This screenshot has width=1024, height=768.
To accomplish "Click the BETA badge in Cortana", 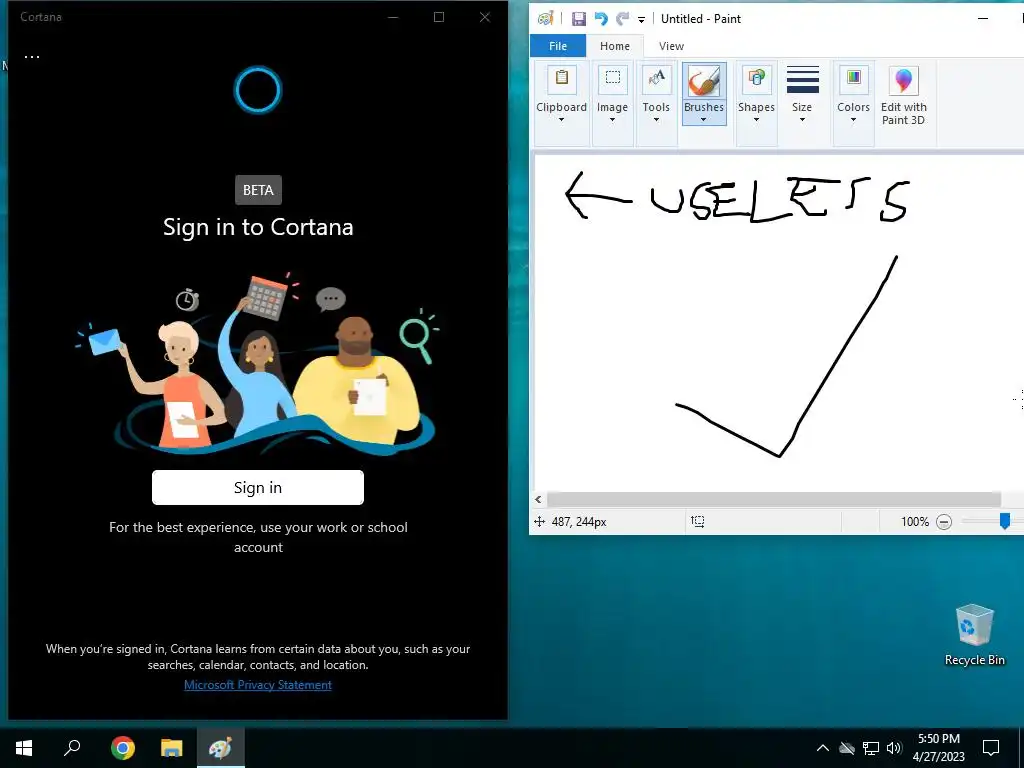I will (258, 190).
